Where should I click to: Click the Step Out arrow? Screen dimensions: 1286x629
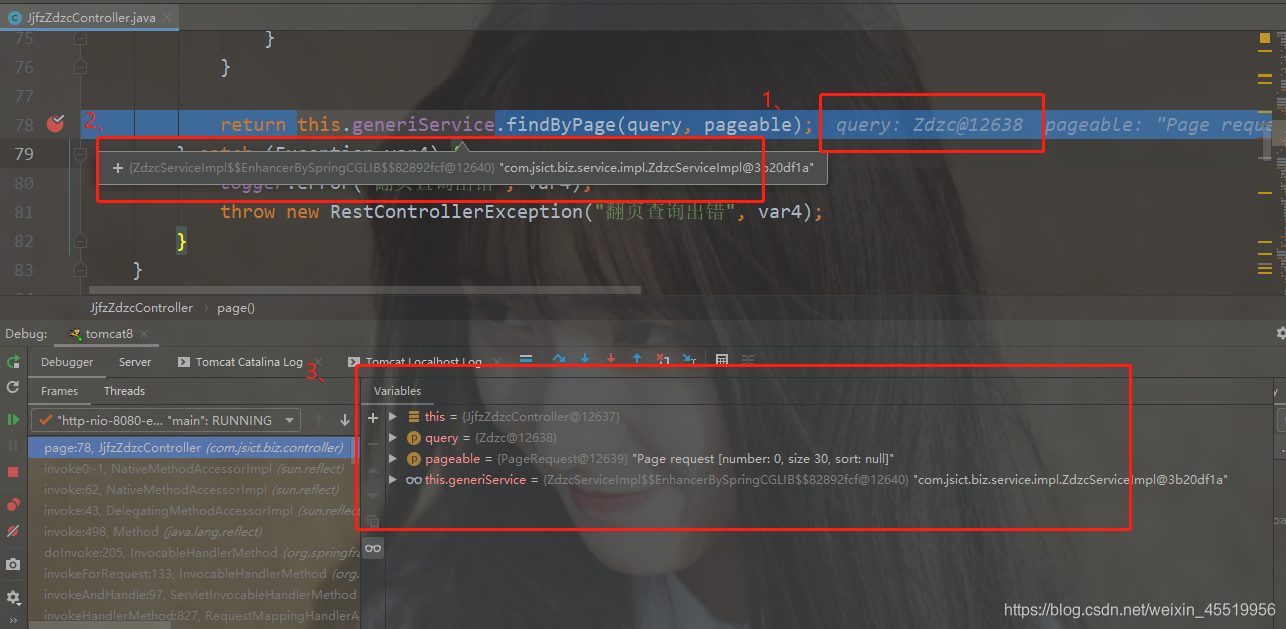coord(636,359)
